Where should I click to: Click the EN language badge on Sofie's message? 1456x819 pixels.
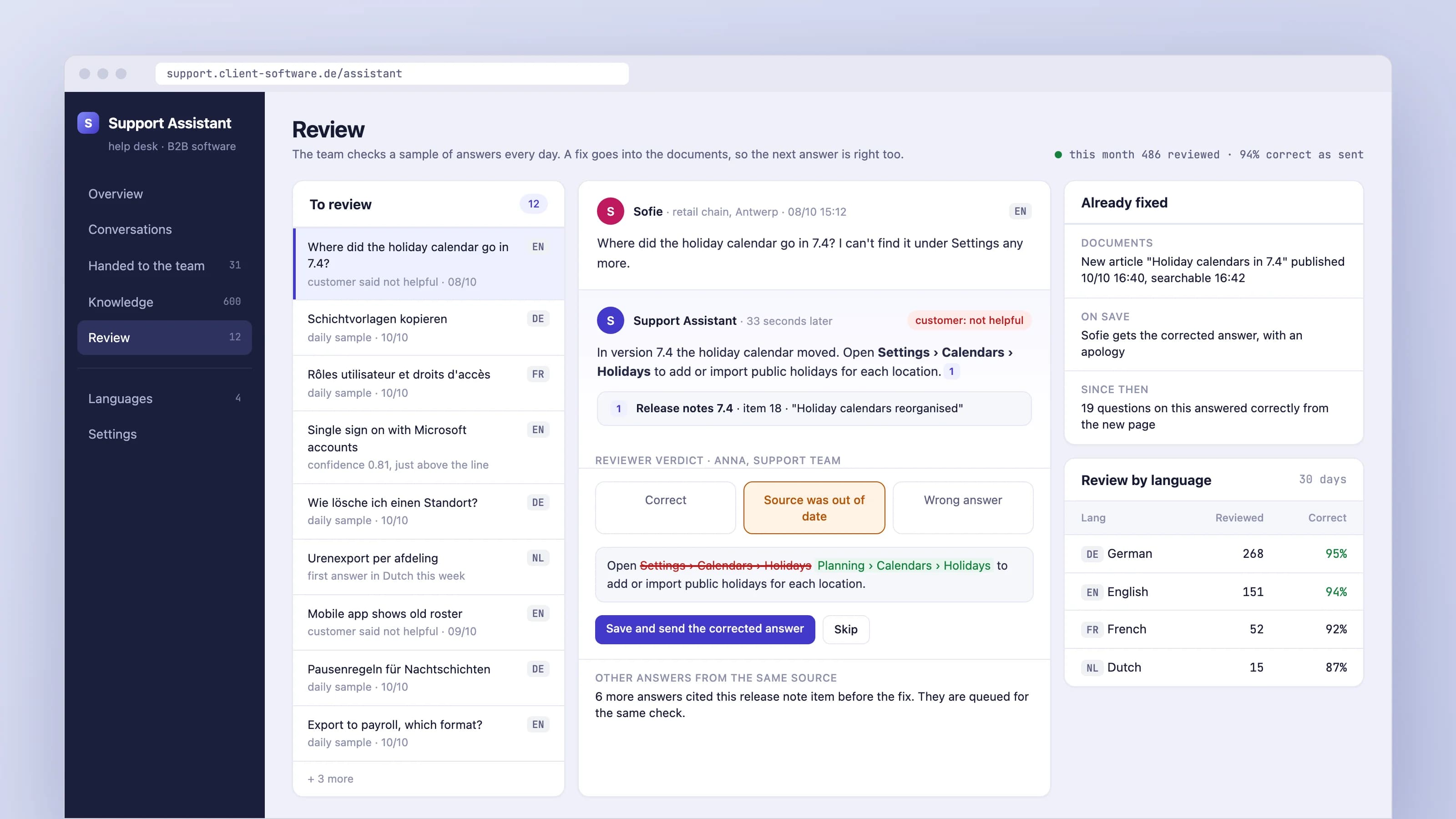[x=1020, y=212]
